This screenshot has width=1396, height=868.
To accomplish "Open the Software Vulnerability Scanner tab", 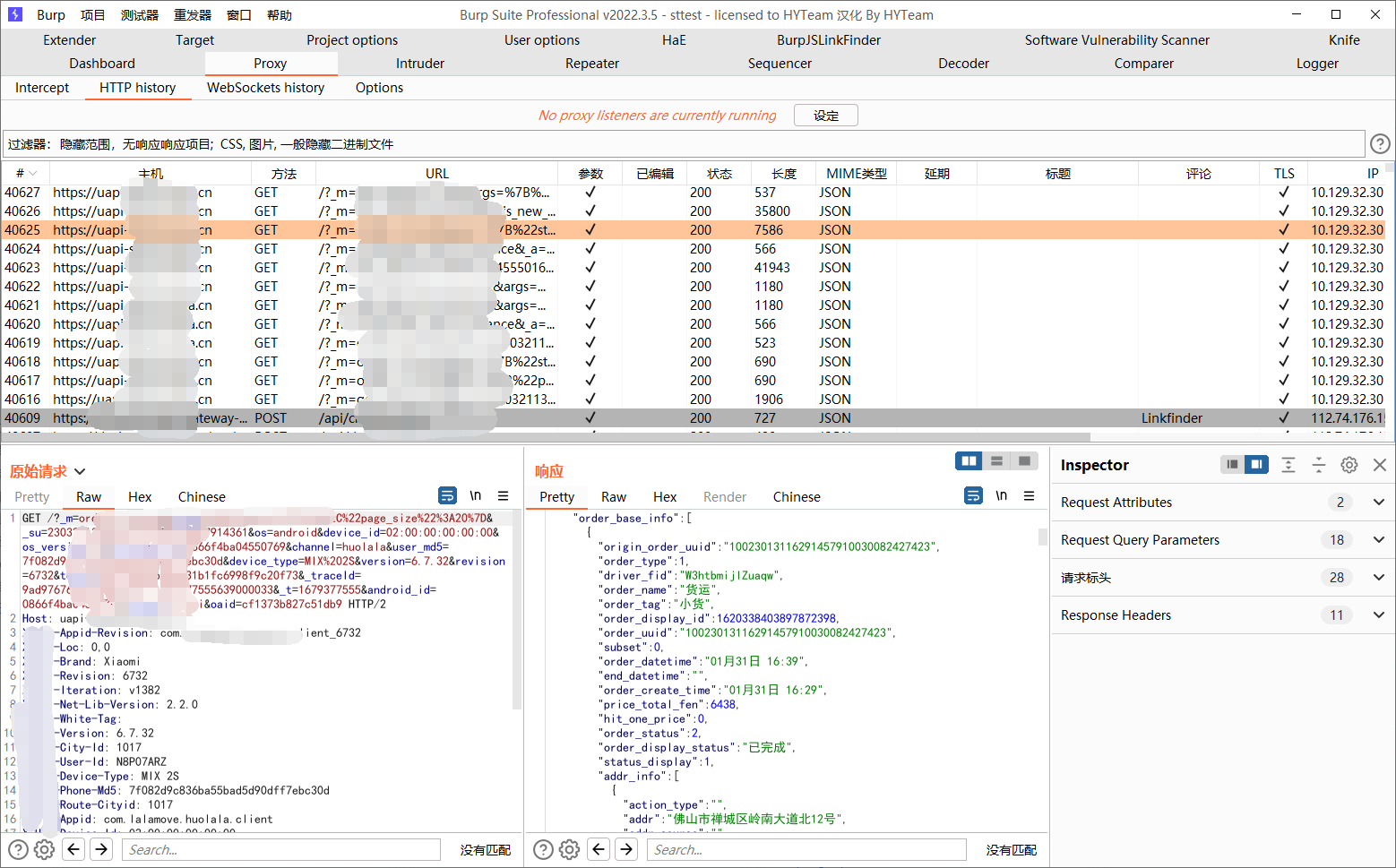I will coord(1117,40).
